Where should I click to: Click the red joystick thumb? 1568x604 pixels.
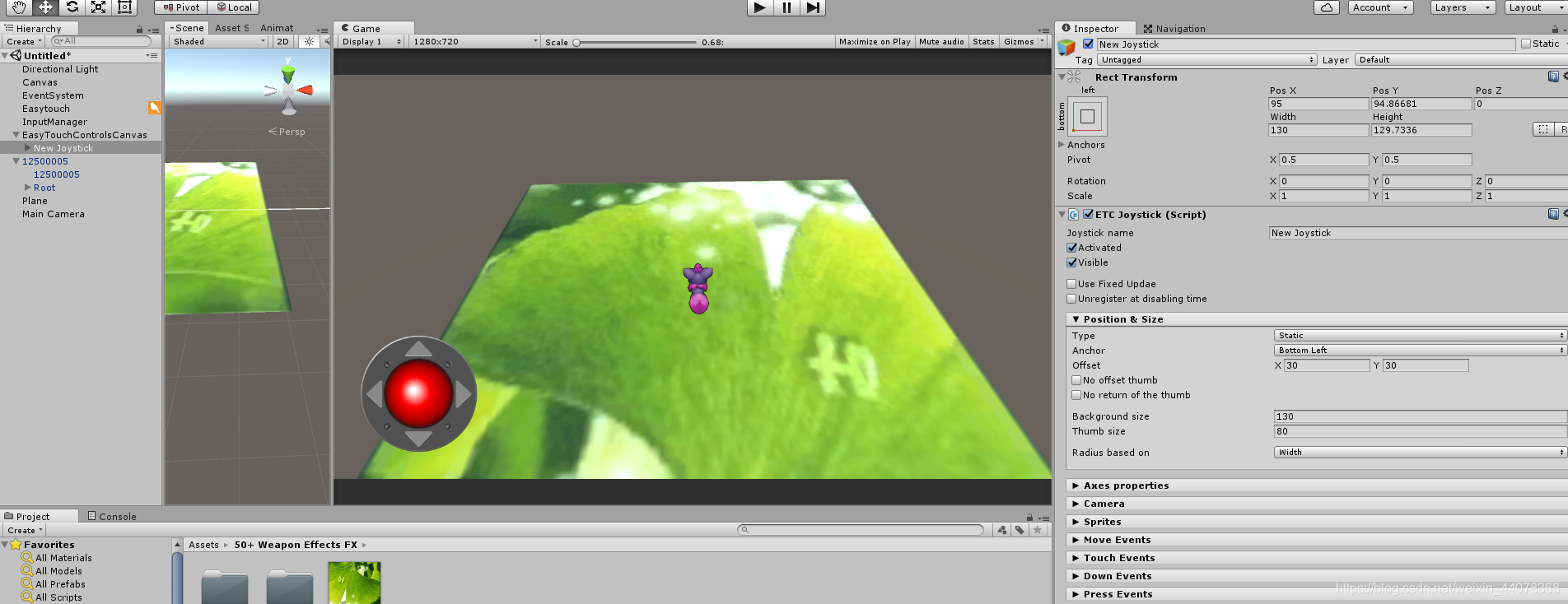[418, 393]
